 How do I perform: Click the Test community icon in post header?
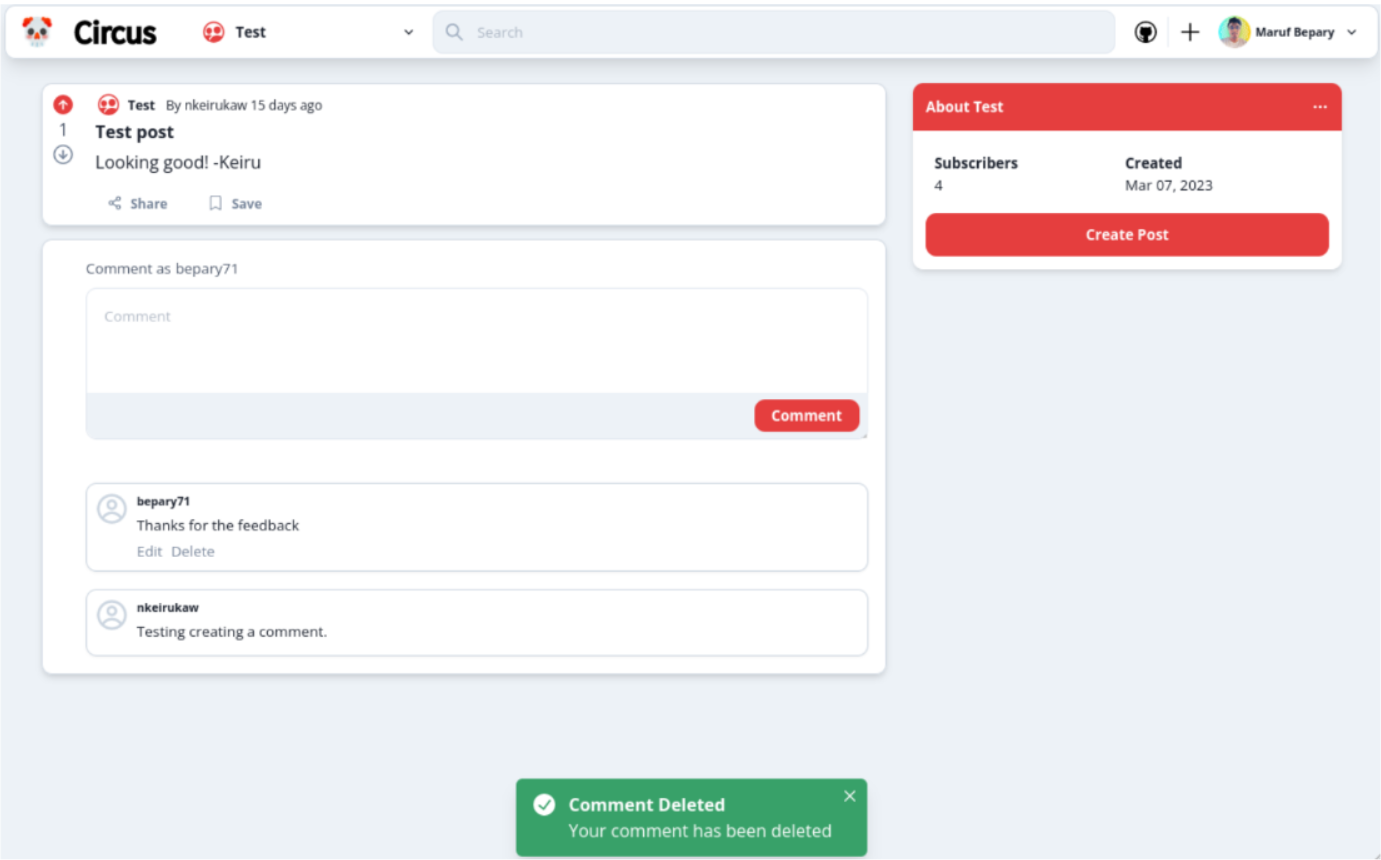click(108, 105)
